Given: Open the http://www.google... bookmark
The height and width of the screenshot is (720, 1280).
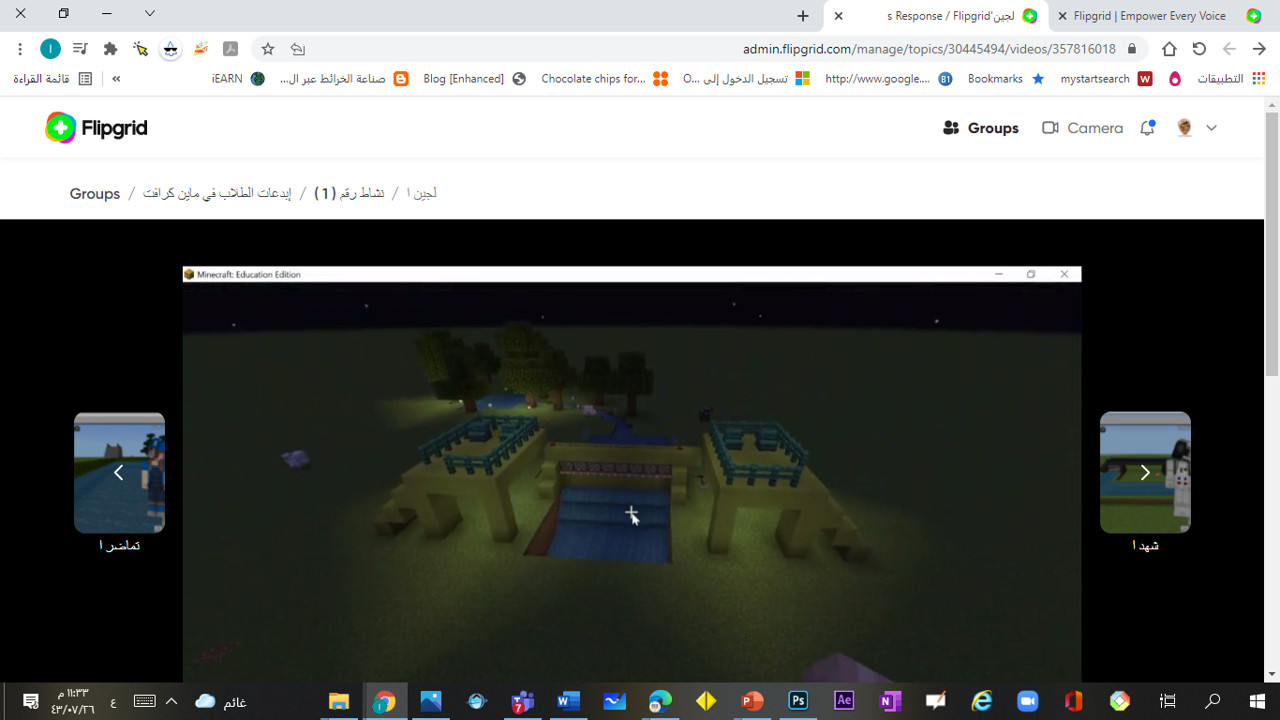Looking at the screenshot, I should (888, 79).
